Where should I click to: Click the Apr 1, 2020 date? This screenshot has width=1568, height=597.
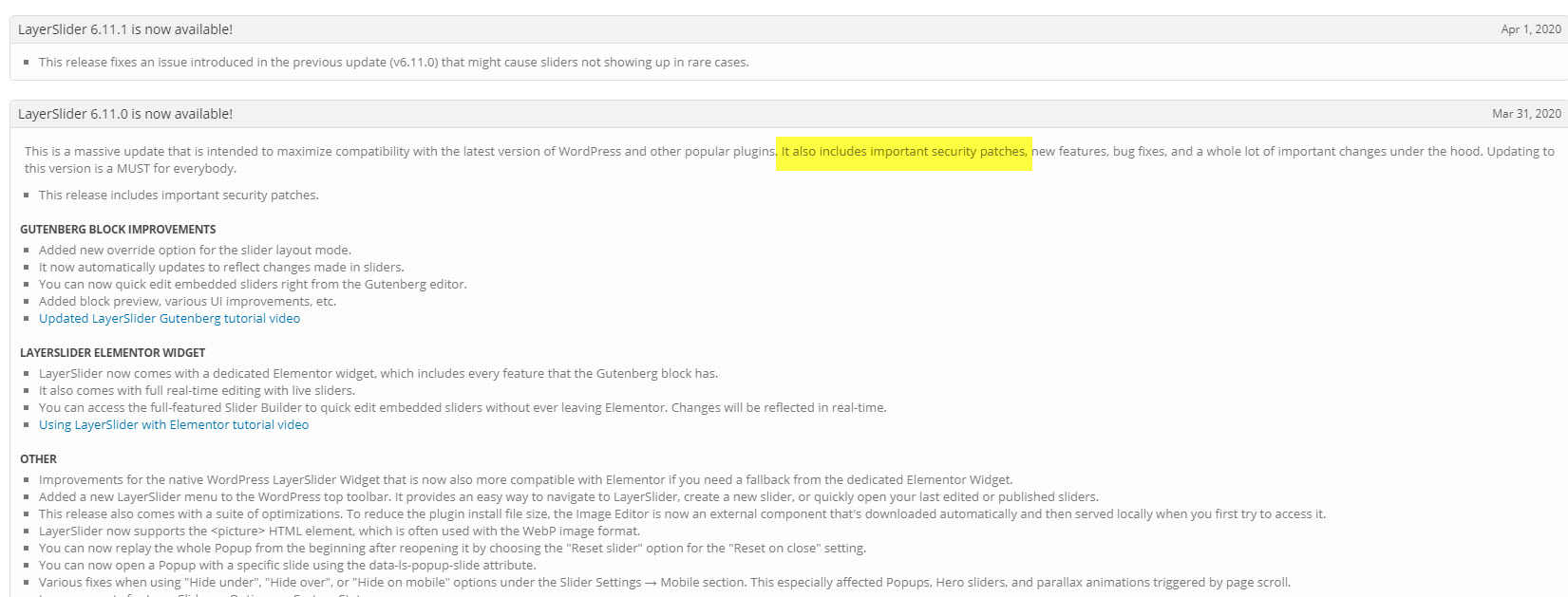tap(1531, 29)
